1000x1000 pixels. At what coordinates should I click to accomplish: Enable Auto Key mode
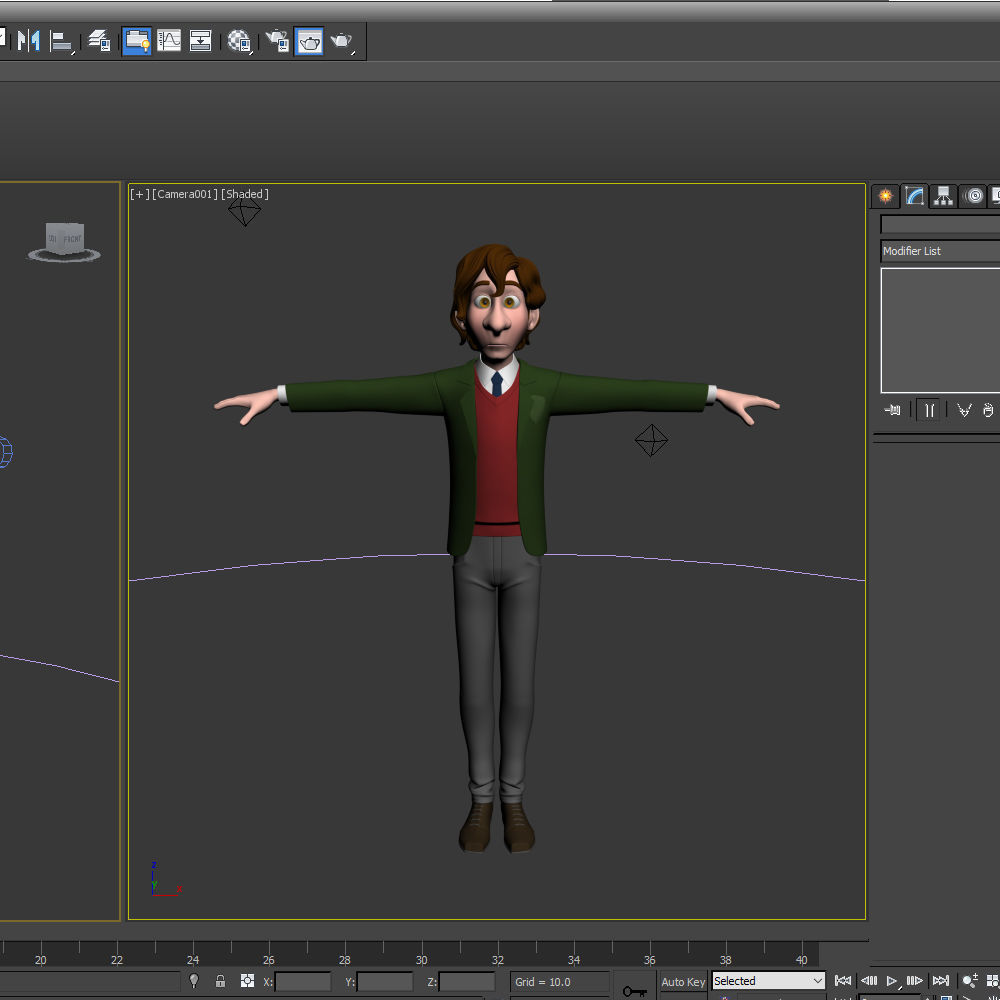(x=683, y=982)
